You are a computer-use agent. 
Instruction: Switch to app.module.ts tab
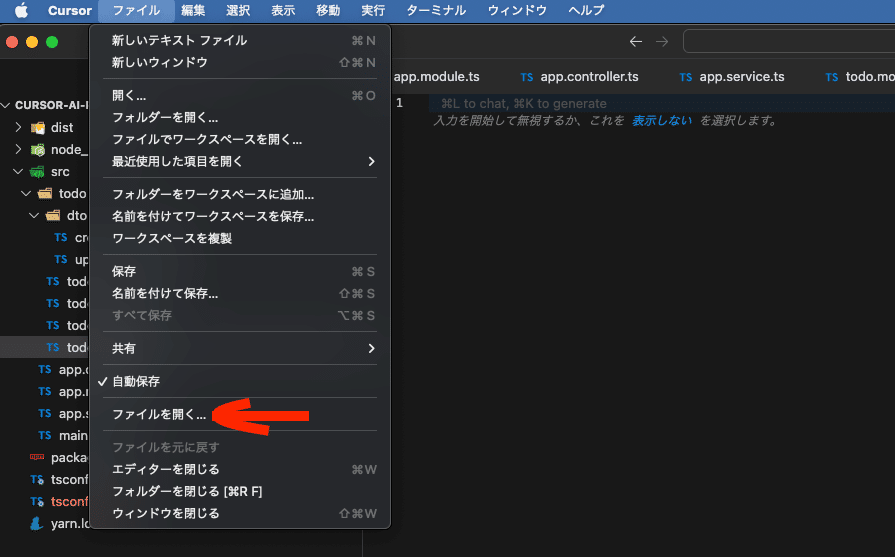point(436,76)
